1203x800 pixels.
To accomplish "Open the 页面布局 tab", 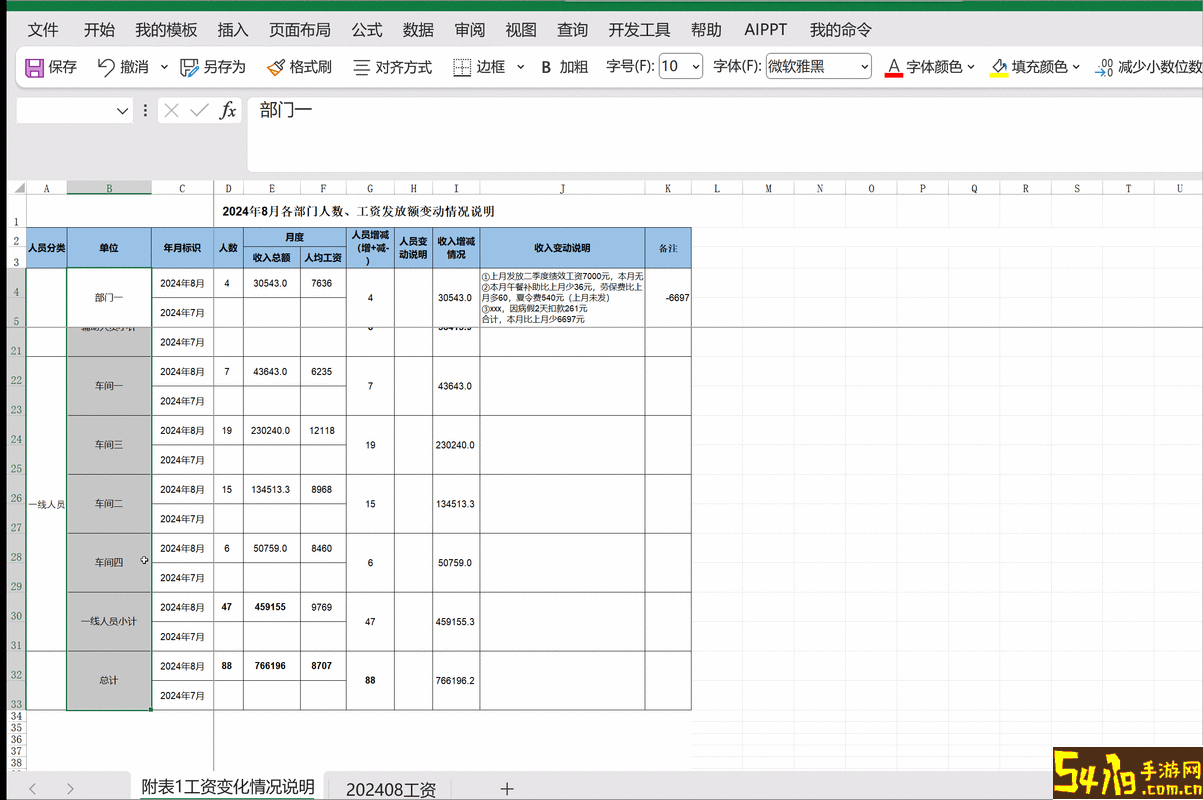I will [x=300, y=30].
